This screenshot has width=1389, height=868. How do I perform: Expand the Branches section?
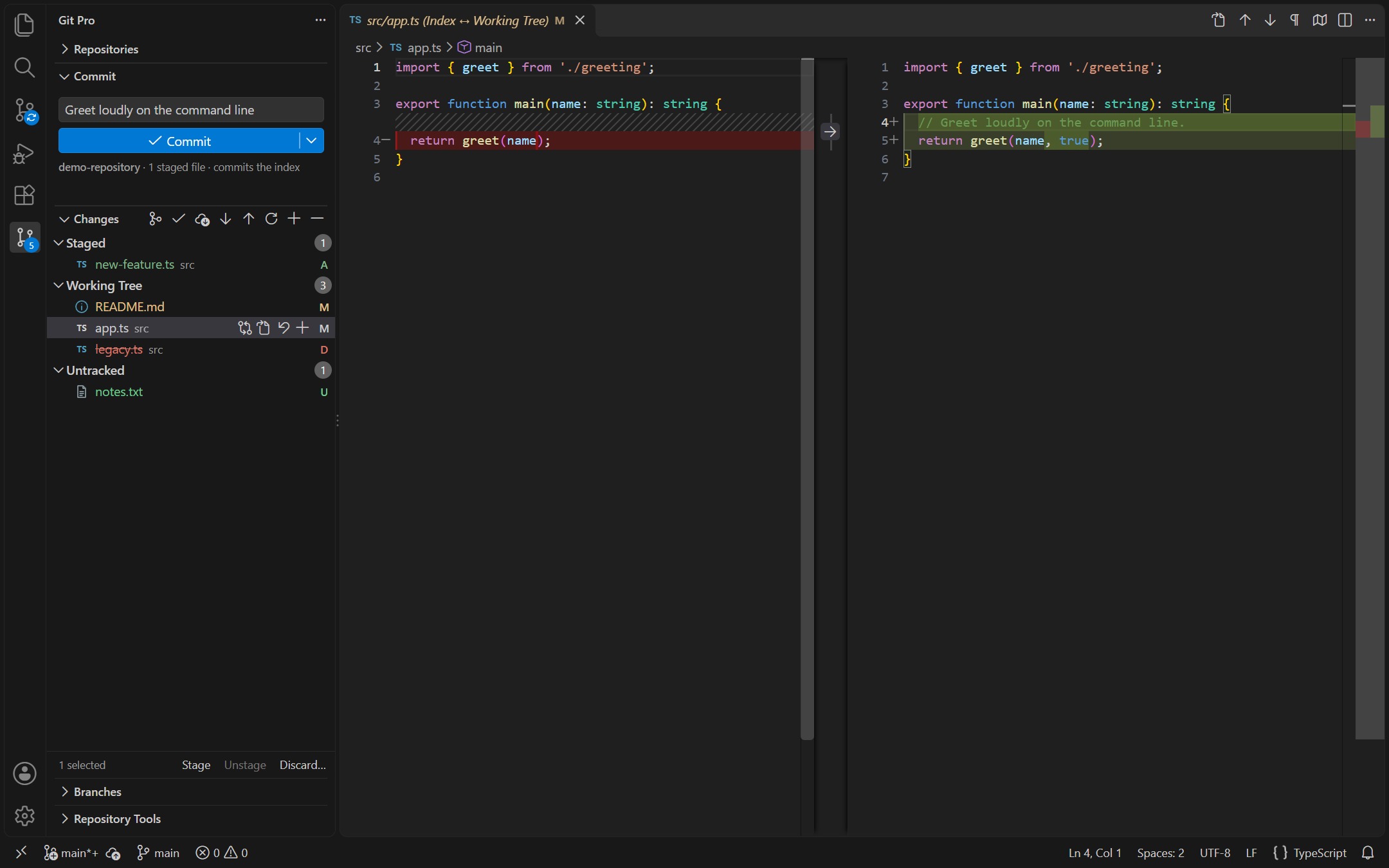191,792
